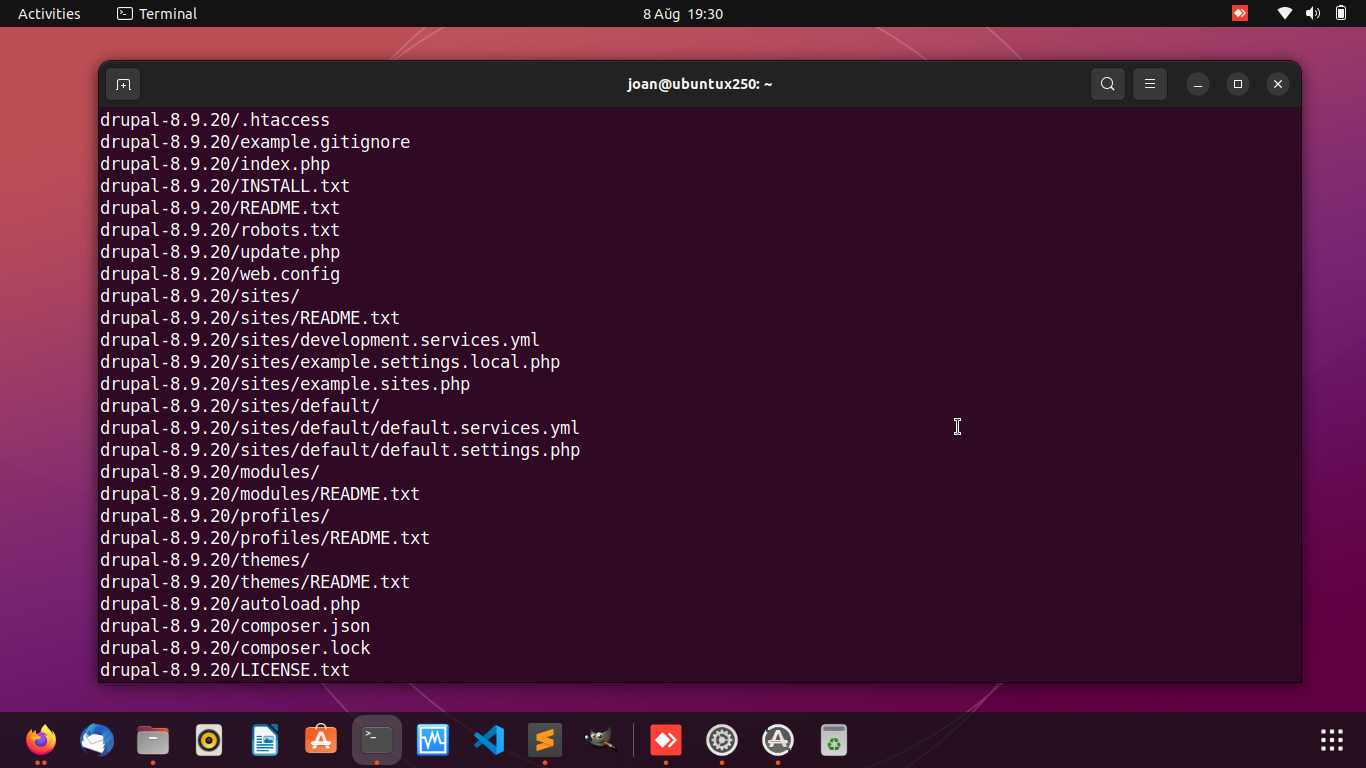Launch Rhythmbox music player

tap(209, 740)
